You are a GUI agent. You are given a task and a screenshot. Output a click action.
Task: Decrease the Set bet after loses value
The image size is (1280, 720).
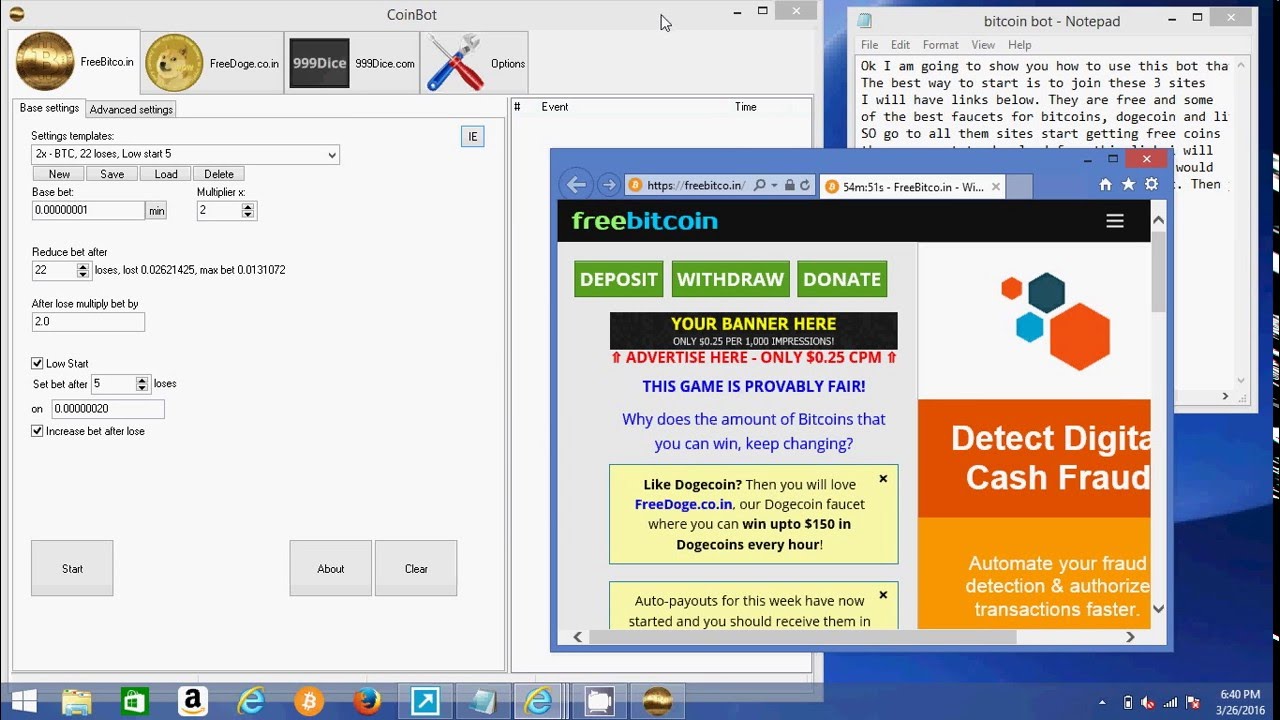pos(142,389)
